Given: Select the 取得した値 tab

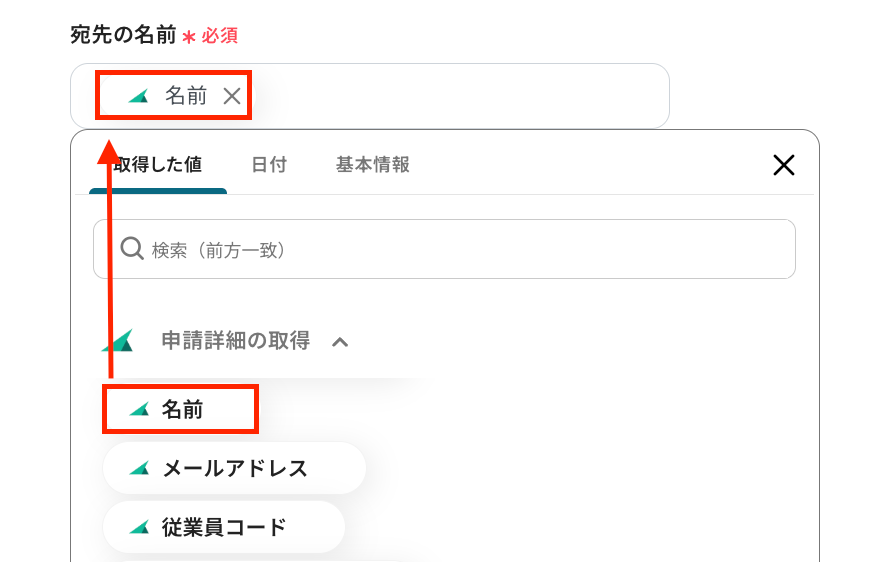Looking at the screenshot, I should 158,165.
